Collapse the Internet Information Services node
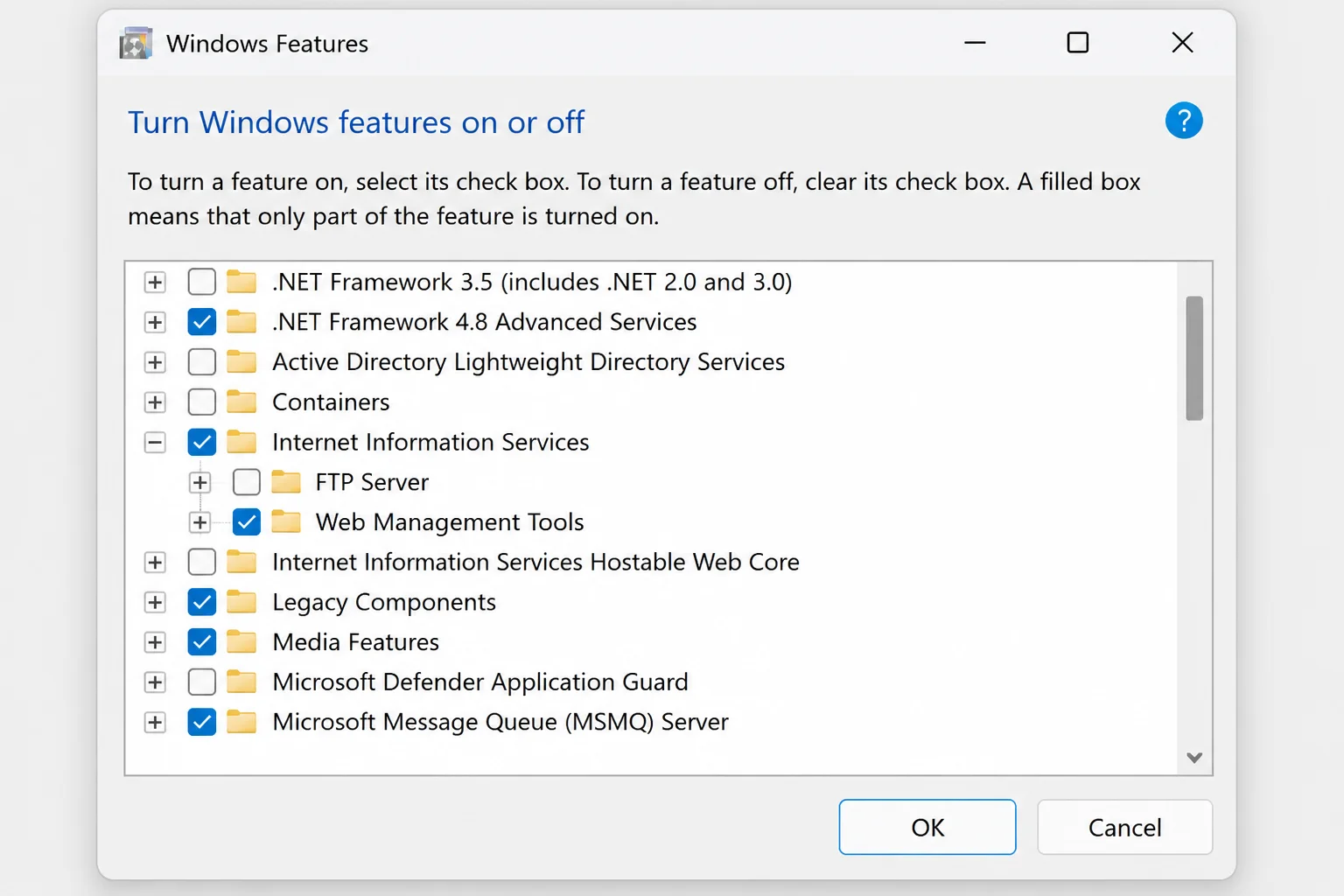 pos(155,442)
